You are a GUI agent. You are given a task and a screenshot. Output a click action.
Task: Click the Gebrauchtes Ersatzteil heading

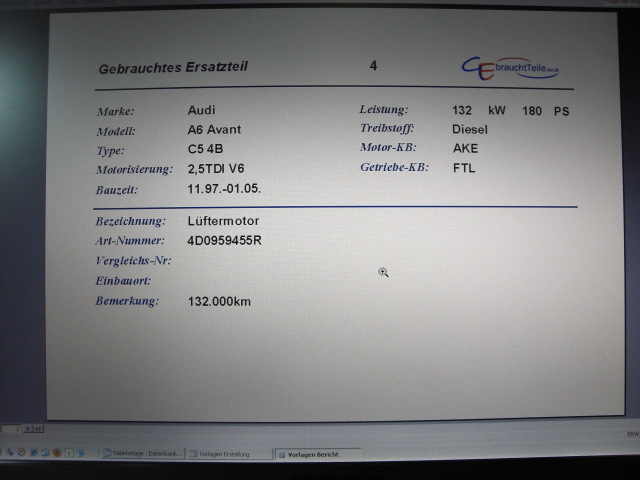173,68
